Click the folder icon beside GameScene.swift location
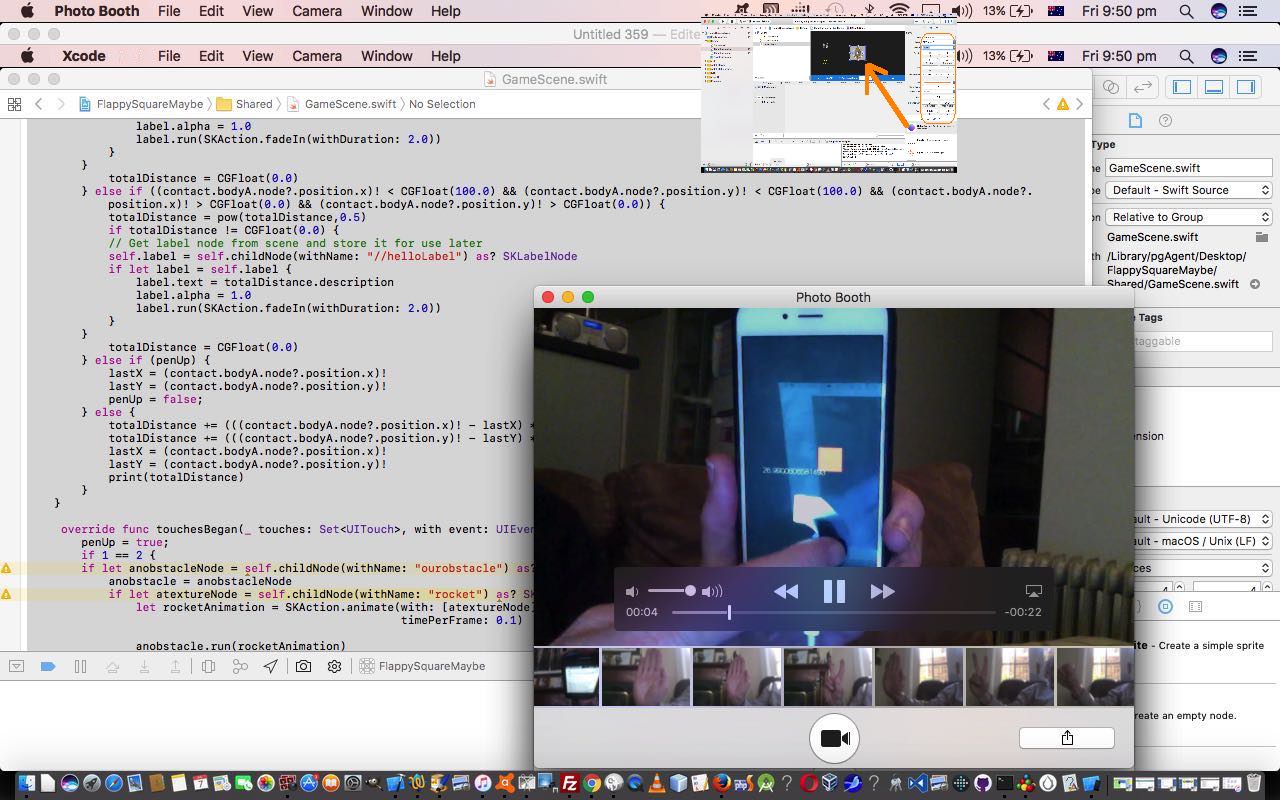 1262,237
